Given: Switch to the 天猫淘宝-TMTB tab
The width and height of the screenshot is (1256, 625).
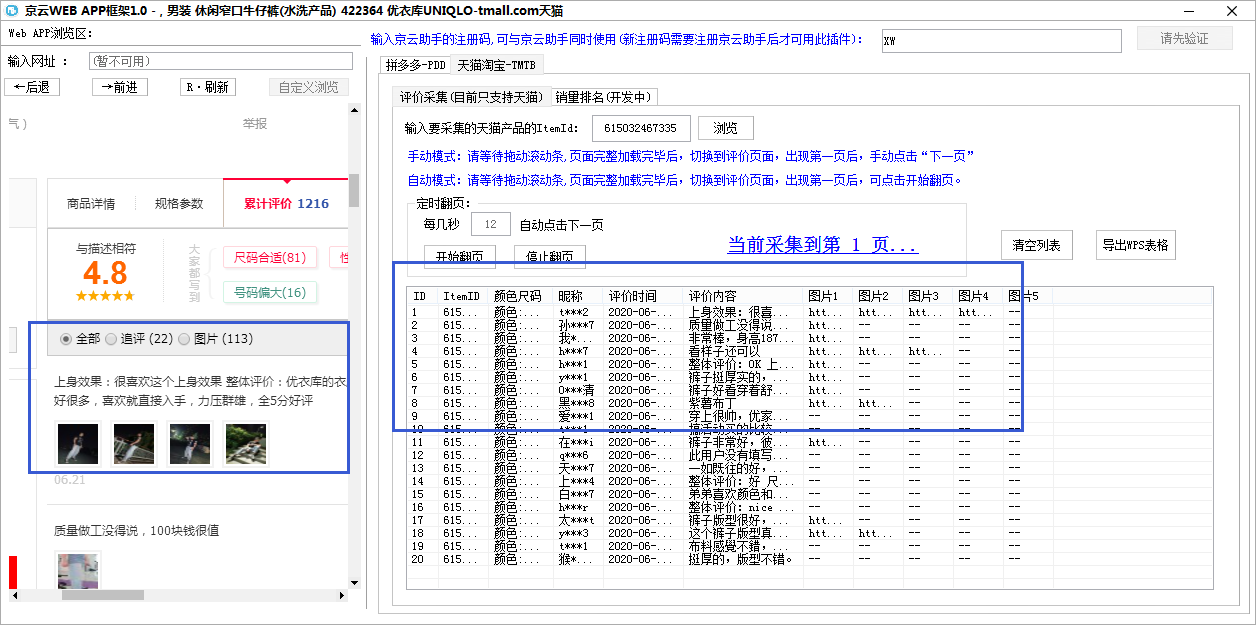Looking at the screenshot, I should (497, 65).
